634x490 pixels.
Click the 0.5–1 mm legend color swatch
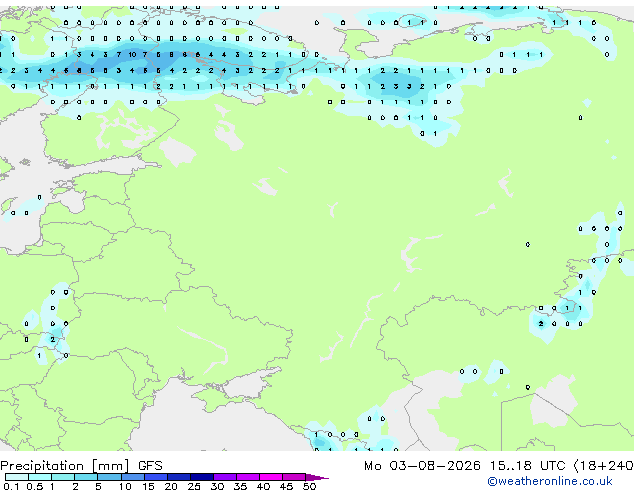[x=40, y=477]
